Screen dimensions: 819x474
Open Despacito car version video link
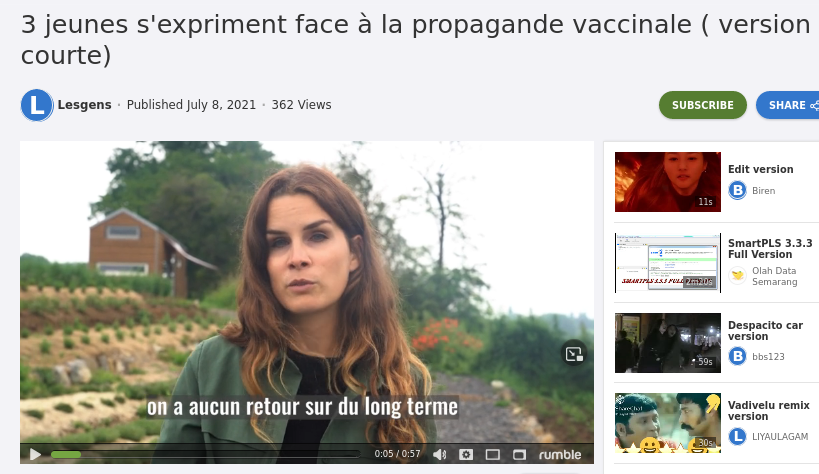765,331
